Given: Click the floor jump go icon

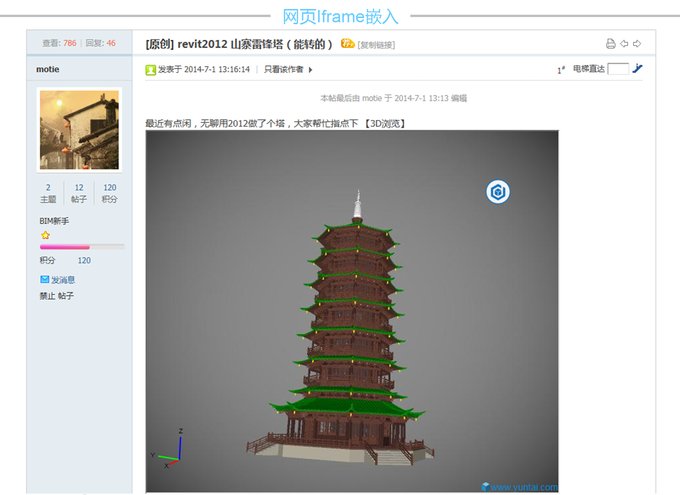Looking at the screenshot, I should point(638,69).
